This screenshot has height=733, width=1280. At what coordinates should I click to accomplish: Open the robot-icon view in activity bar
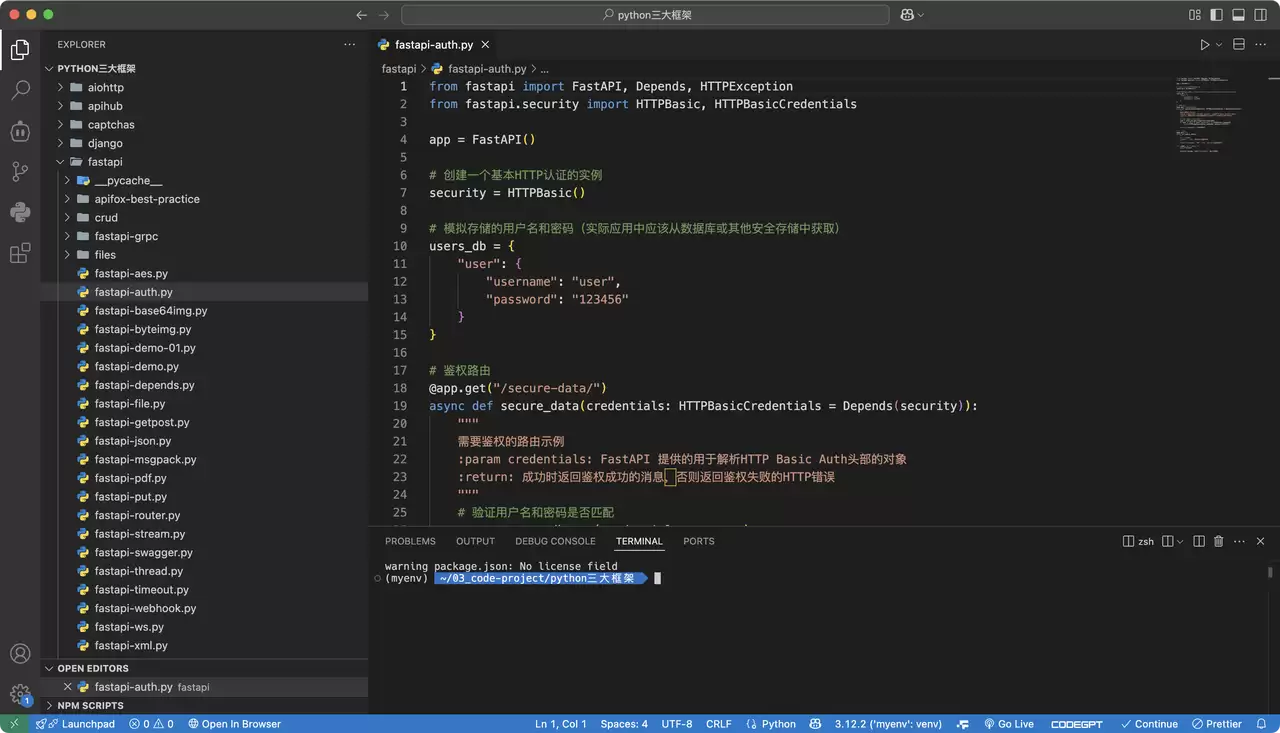tap(20, 131)
